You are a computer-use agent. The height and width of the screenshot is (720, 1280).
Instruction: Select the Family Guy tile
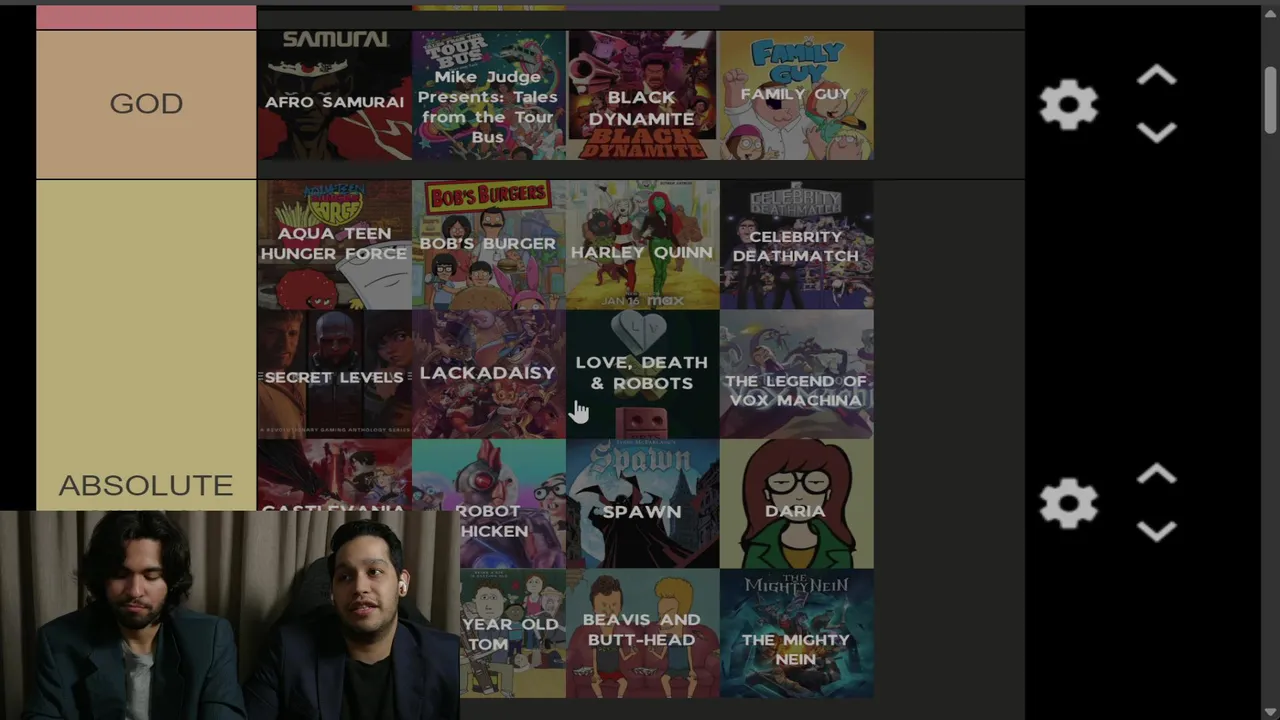click(x=796, y=95)
